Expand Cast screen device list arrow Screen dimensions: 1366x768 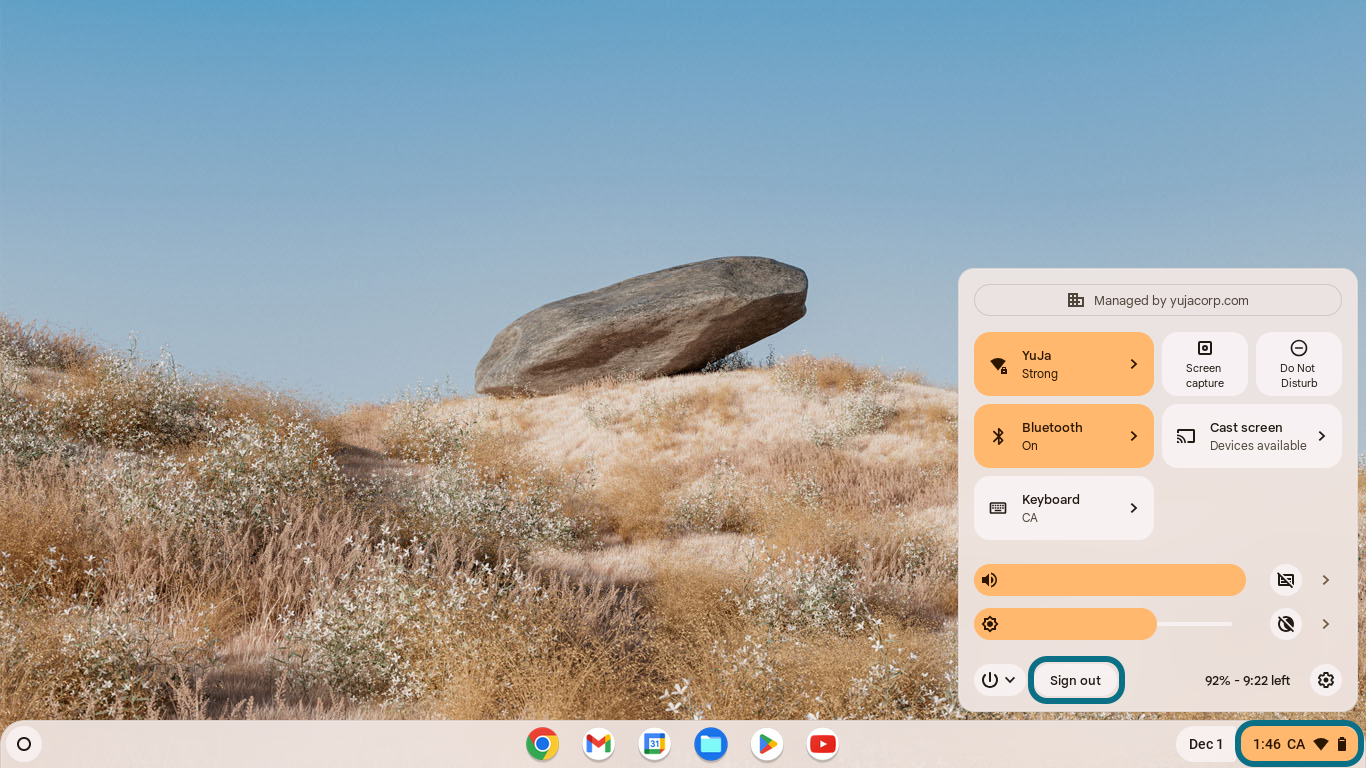pyautogui.click(x=1322, y=436)
